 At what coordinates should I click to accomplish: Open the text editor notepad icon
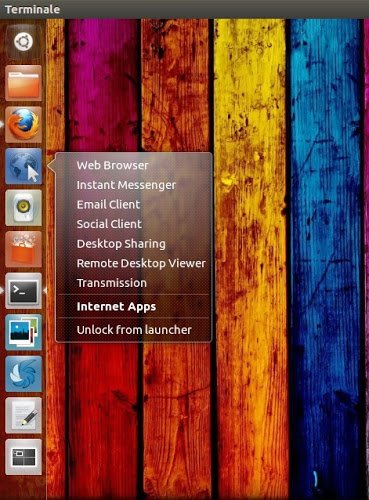(23, 415)
